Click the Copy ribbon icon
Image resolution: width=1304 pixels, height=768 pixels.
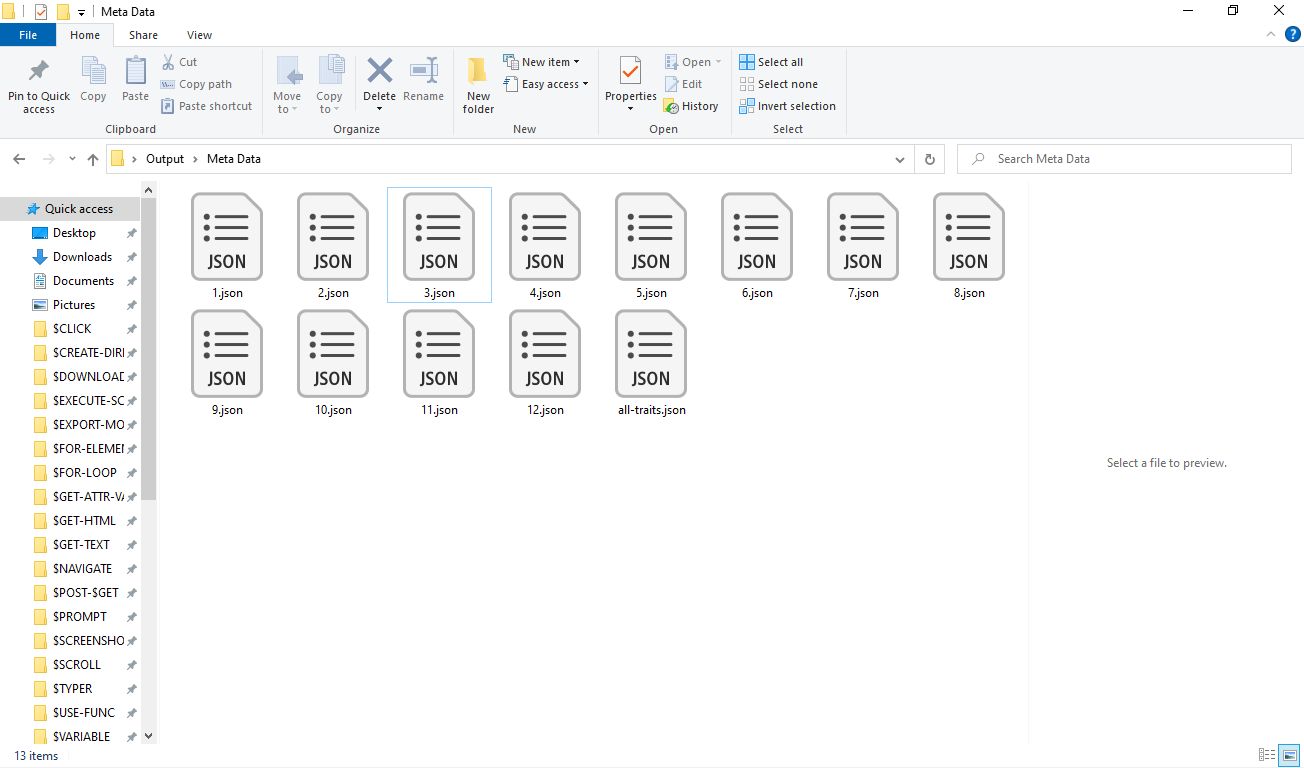(x=93, y=71)
